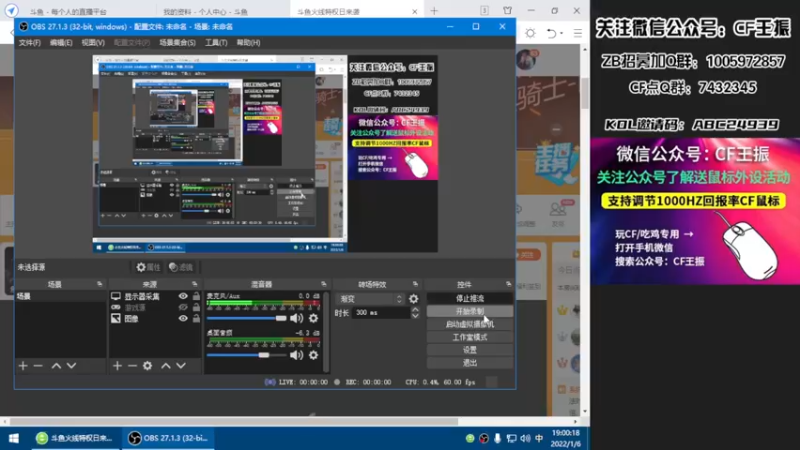Increase 时长 duration with up arrow
The height and width of the screenshot is (450, 800).
pos(415,310)
